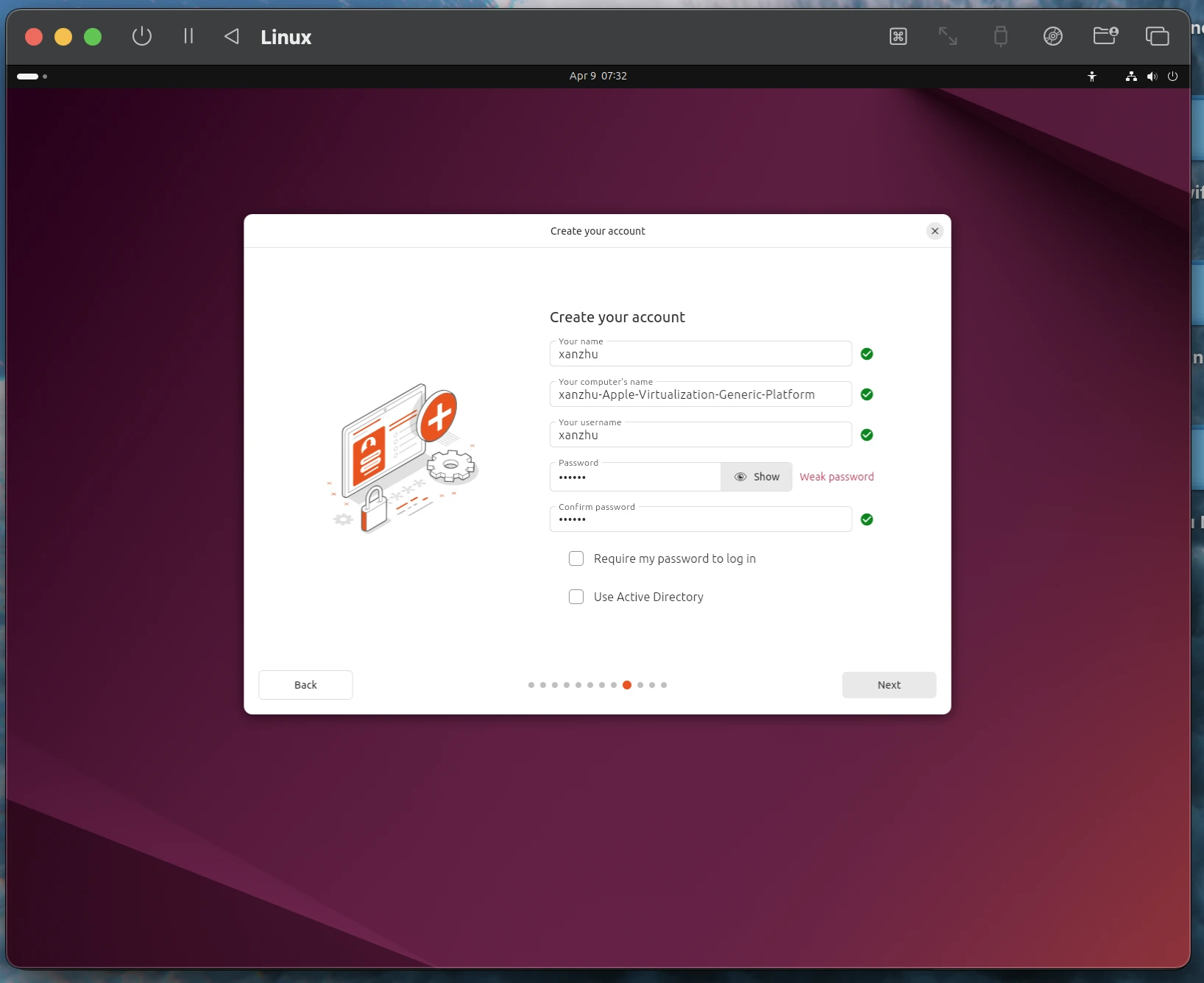Screen dimensions: 1204x983
Task: Minimize the VM window with yellow button
Action: click(x=63, y=37)
